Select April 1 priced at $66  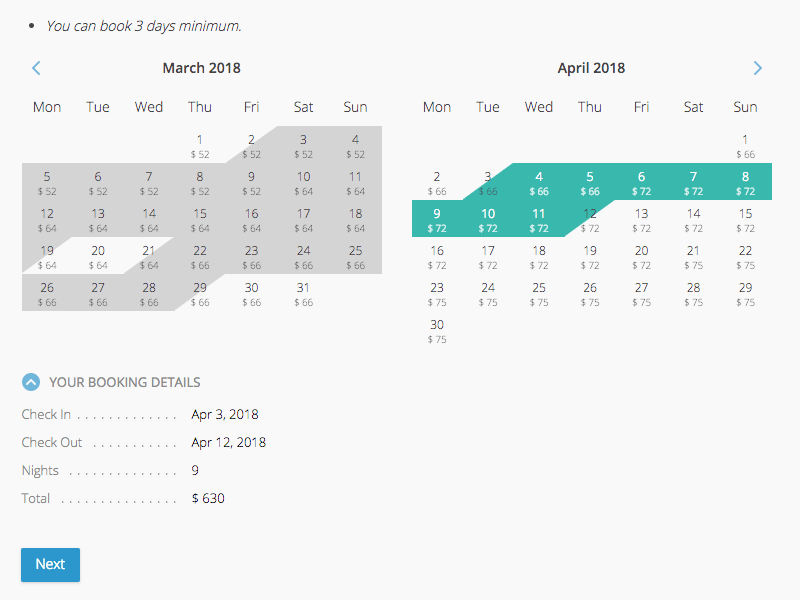pyautogui.click(x=745, y=145)
